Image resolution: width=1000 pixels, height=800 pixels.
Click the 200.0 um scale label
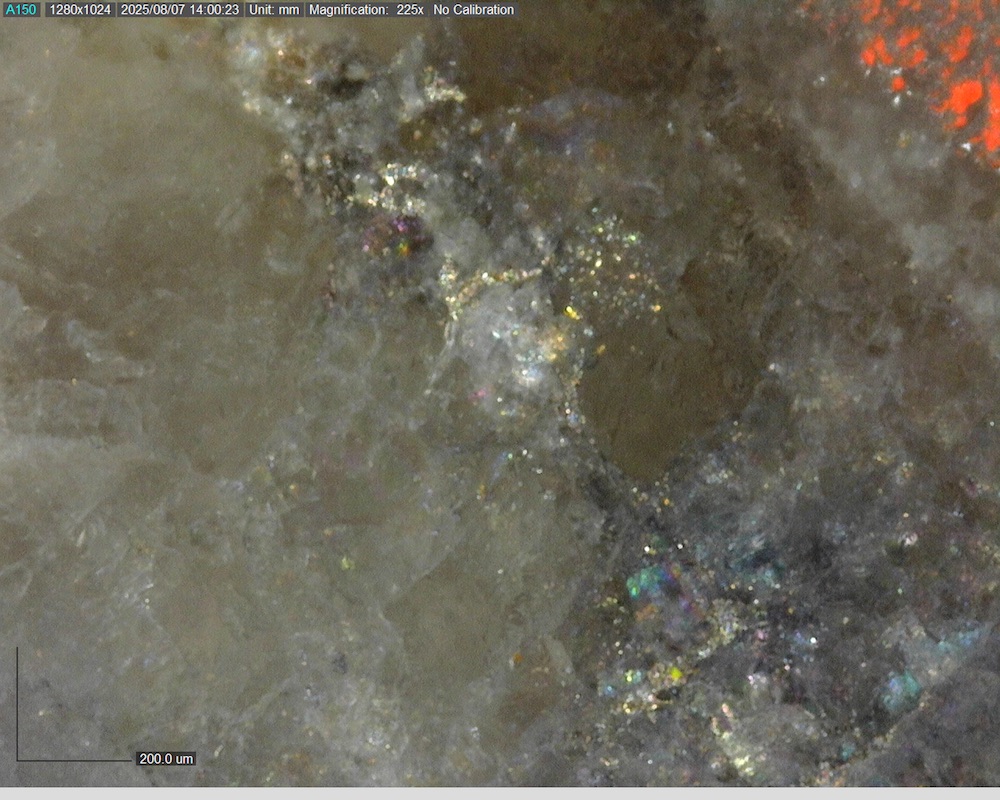click(166, 759)
